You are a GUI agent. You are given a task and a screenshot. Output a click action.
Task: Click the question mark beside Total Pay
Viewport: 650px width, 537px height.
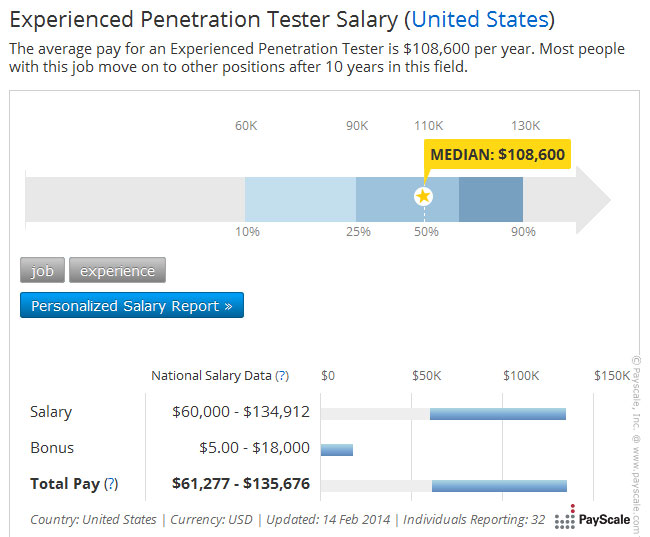coord(111,484)
